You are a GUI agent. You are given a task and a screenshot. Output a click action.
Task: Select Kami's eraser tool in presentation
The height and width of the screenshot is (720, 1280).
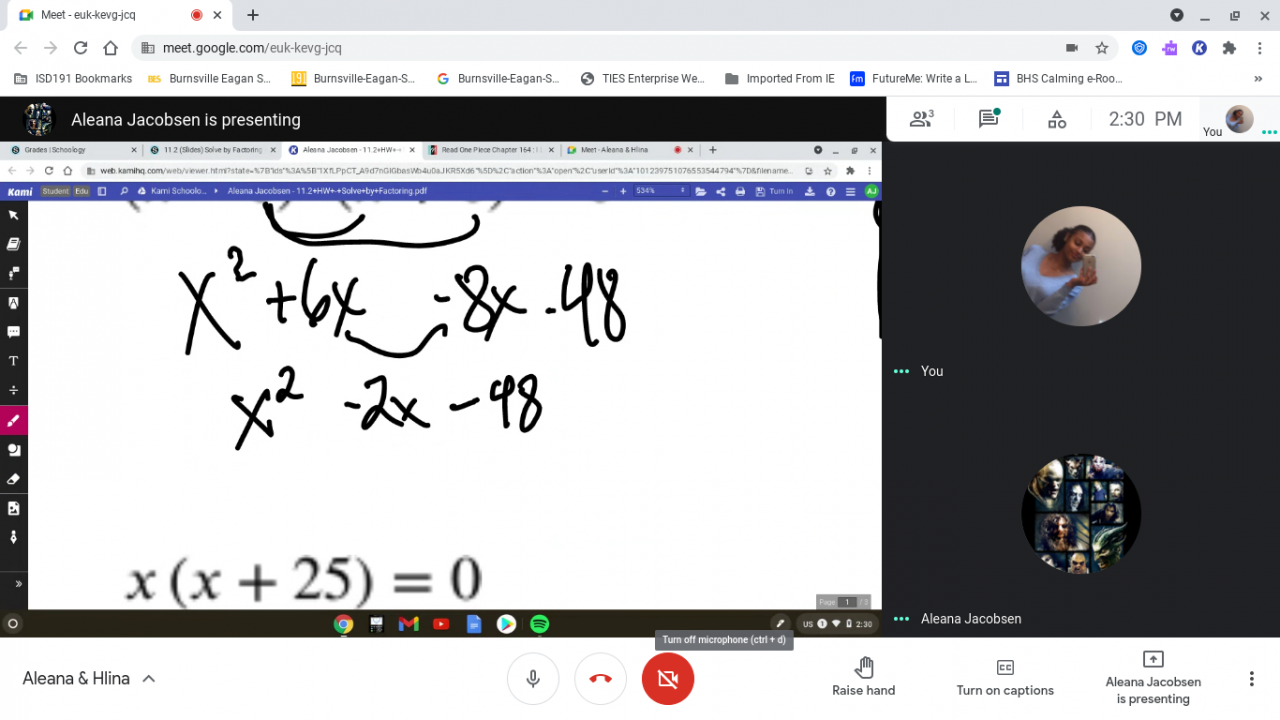point(14,479)
